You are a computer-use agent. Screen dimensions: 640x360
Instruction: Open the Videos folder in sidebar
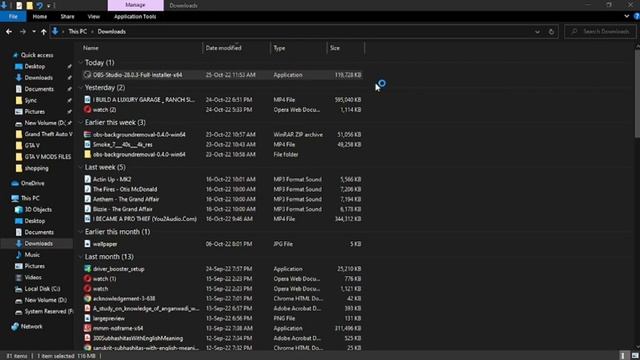[33, 278]
